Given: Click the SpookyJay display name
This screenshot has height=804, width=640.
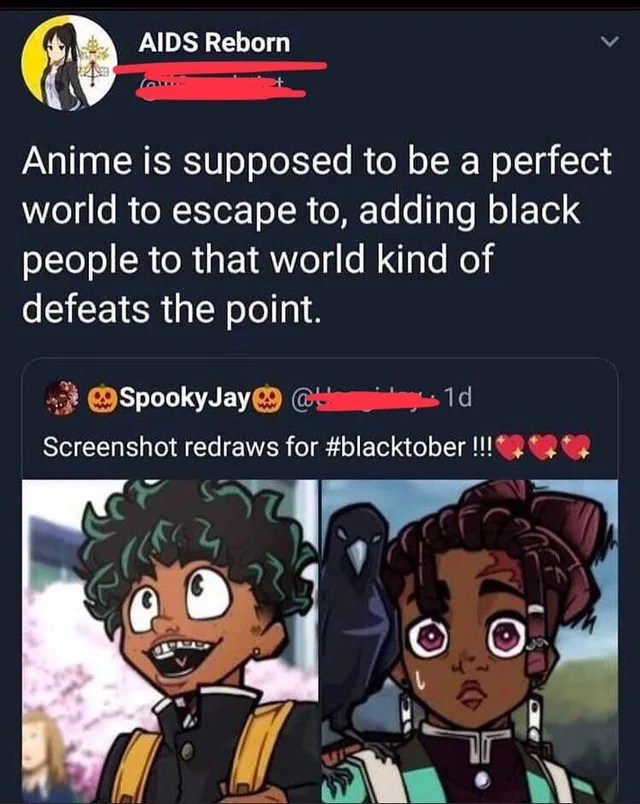Looking at the screenshot, I should [x=185, y=397].
